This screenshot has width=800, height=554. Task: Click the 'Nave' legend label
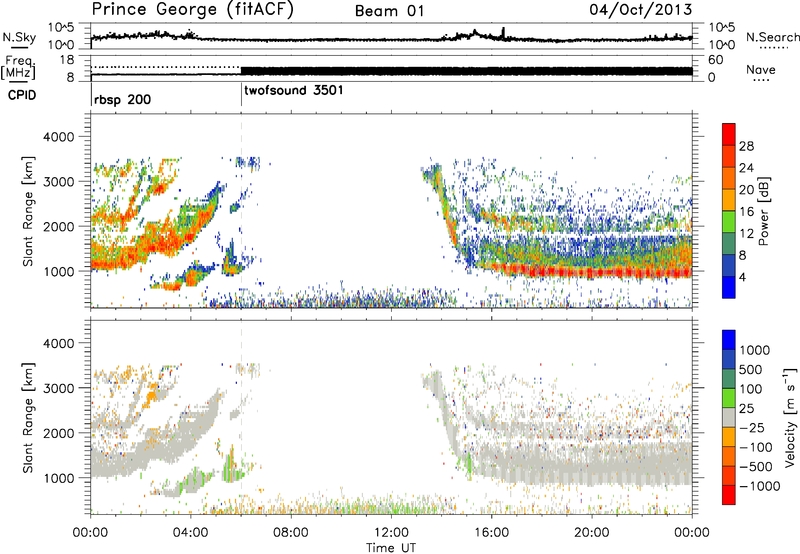click(761, 70)
